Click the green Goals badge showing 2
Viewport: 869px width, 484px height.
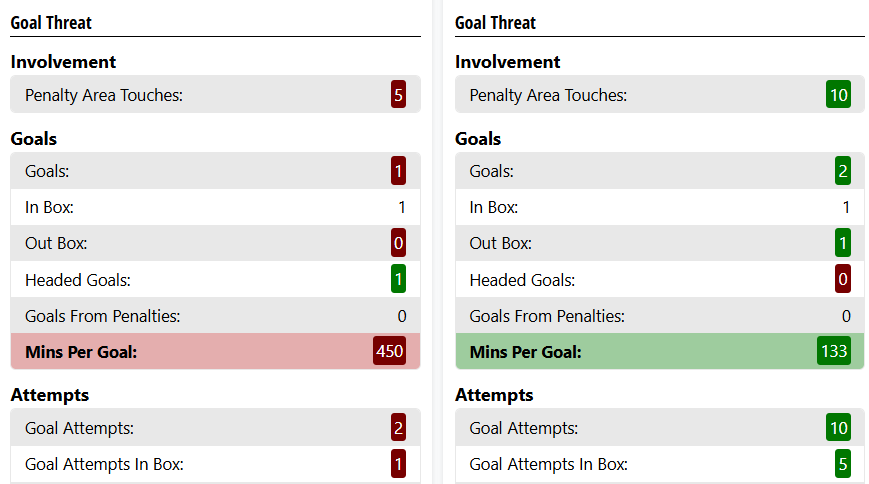pos(842,171)
